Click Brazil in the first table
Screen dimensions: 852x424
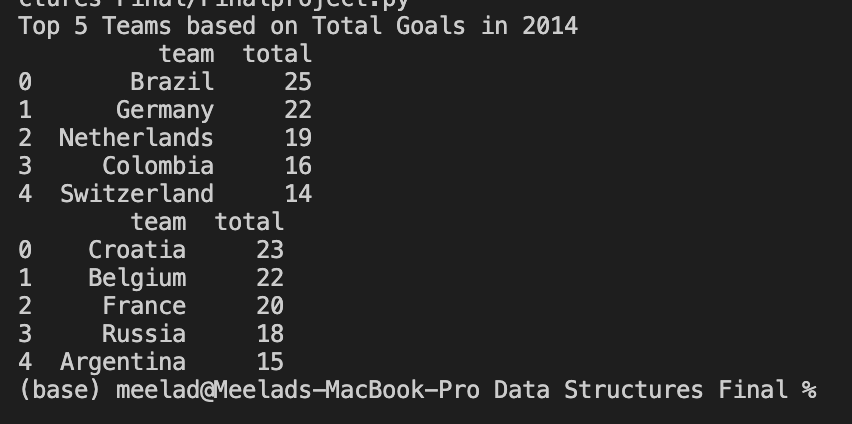click(x=172, y=81)
